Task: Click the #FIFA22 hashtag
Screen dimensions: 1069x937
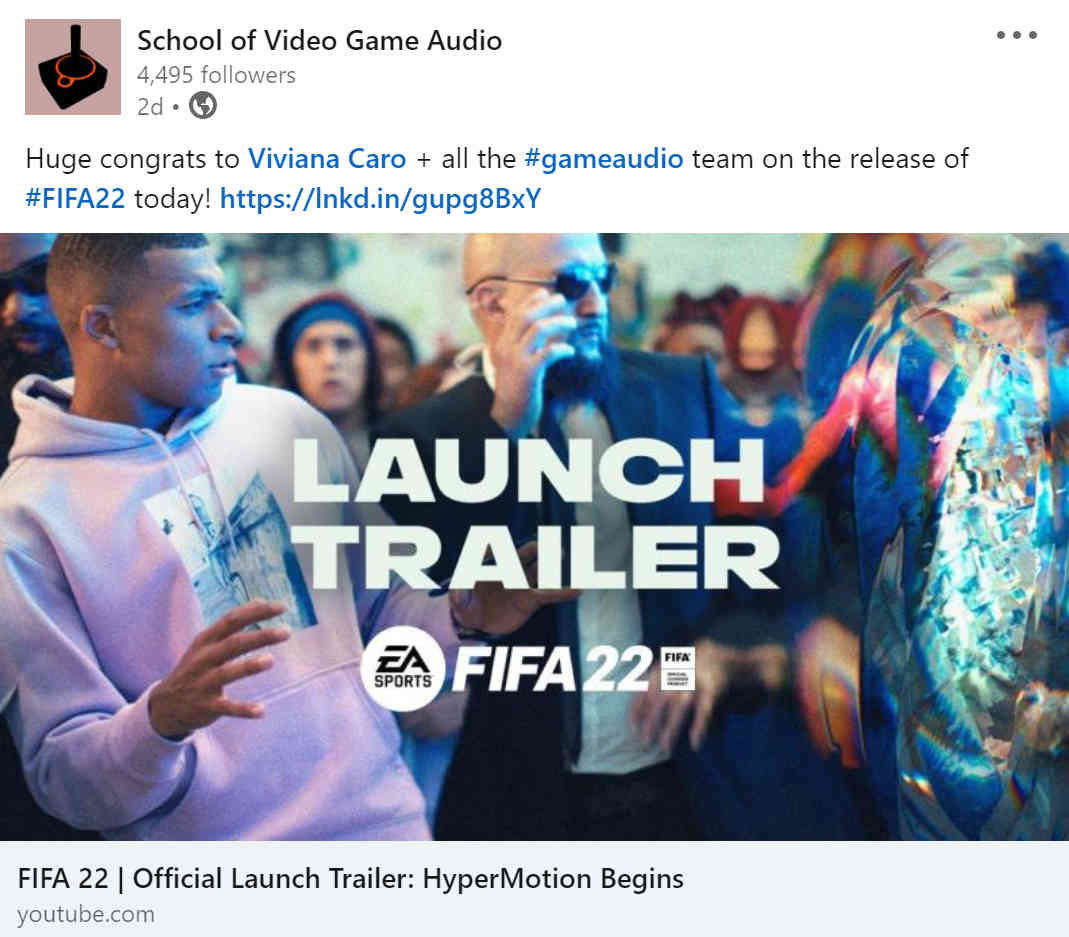Action: tap(75, 198)
